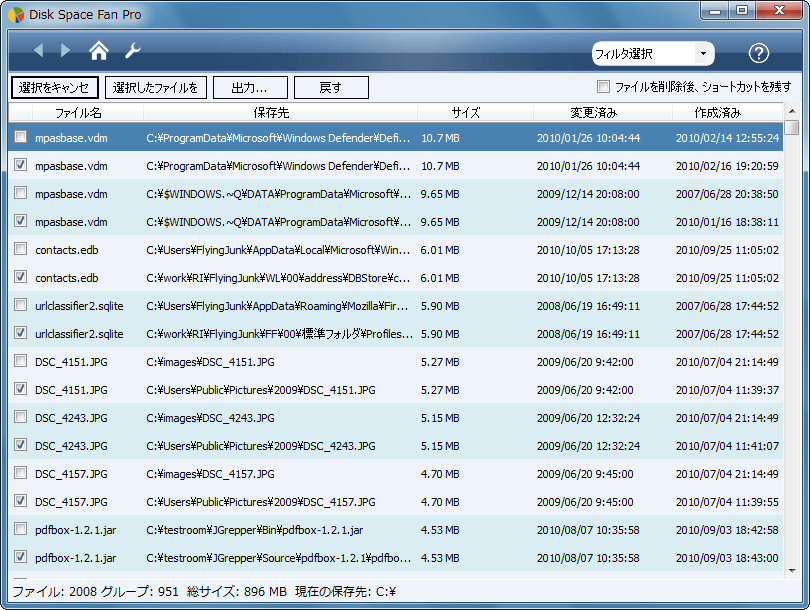Enable ファイルを削除後、ショートカットを残す checkbox
The image size is (810, 610).
[x=603, y=86]
